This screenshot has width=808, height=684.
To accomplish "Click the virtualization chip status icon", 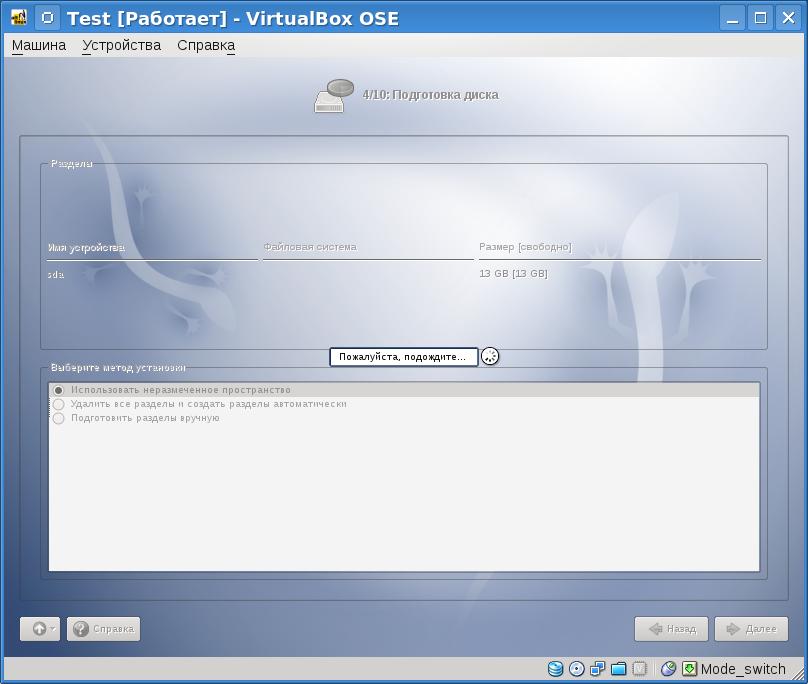I will tap(640, 669).
